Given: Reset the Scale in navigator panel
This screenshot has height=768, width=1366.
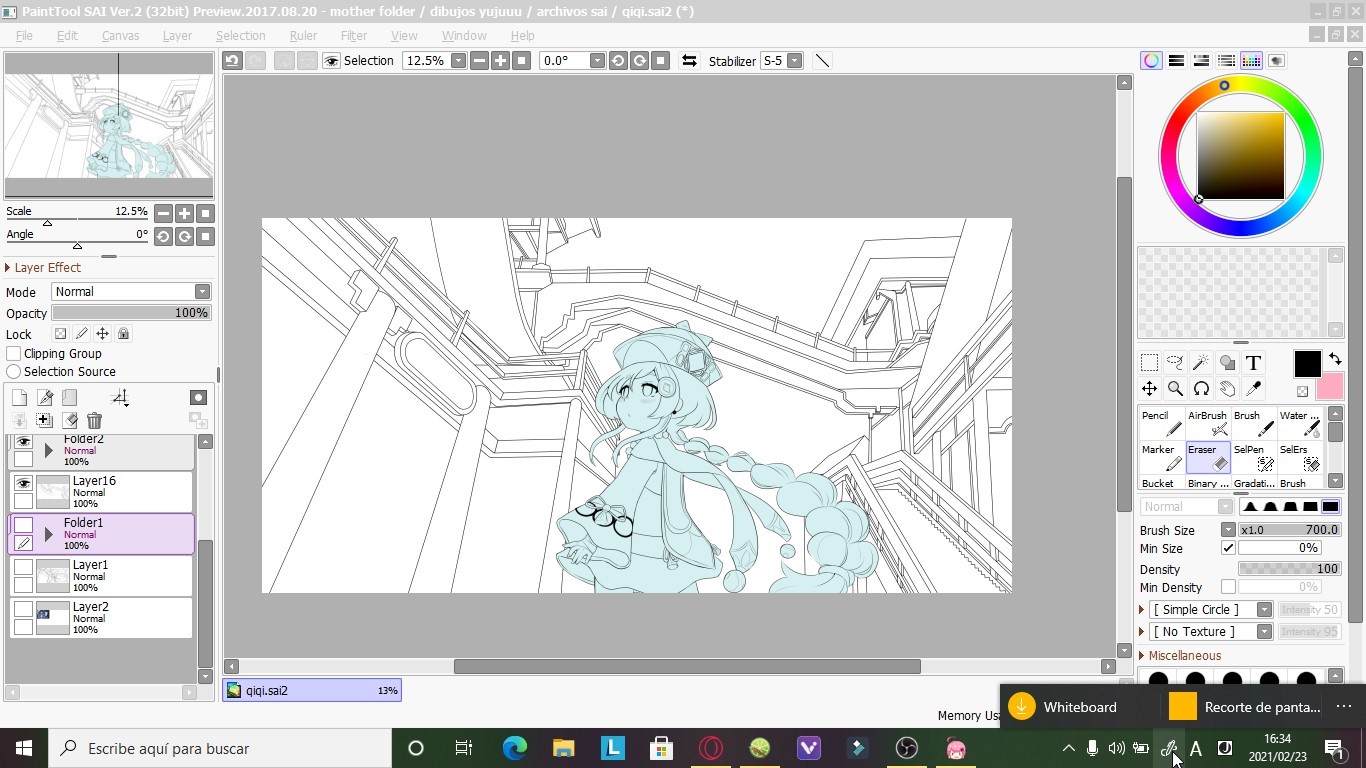Looking at the screenshot, I should [x=205, y=213].
